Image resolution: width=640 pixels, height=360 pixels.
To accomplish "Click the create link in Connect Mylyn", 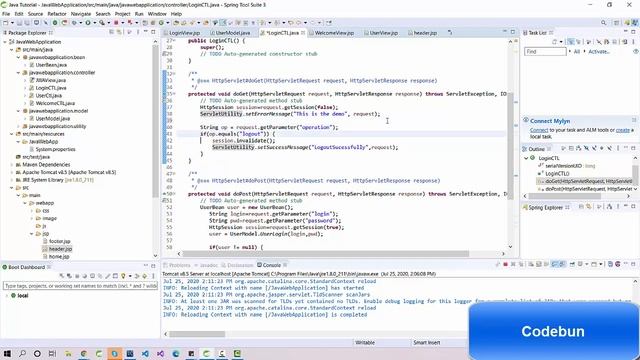I will pyautogui.click(x=622, y=130).
